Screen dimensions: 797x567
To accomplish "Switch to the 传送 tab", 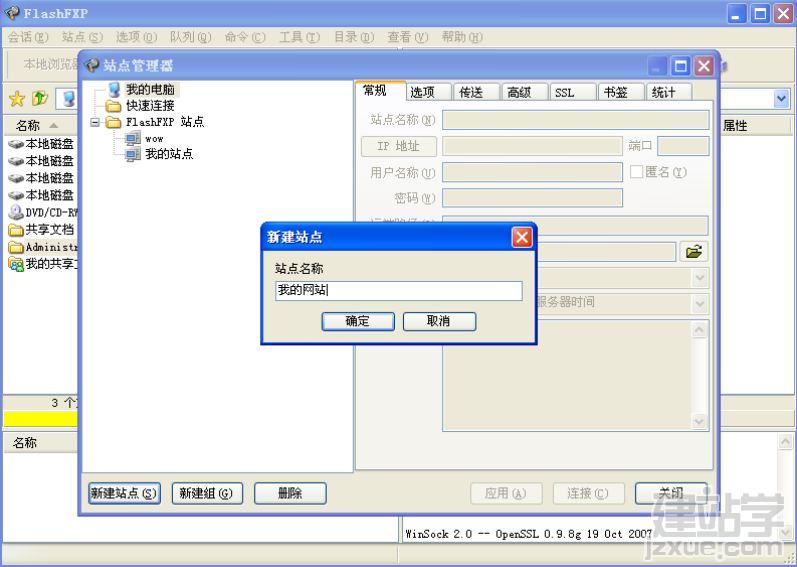I will click(476, 92).
